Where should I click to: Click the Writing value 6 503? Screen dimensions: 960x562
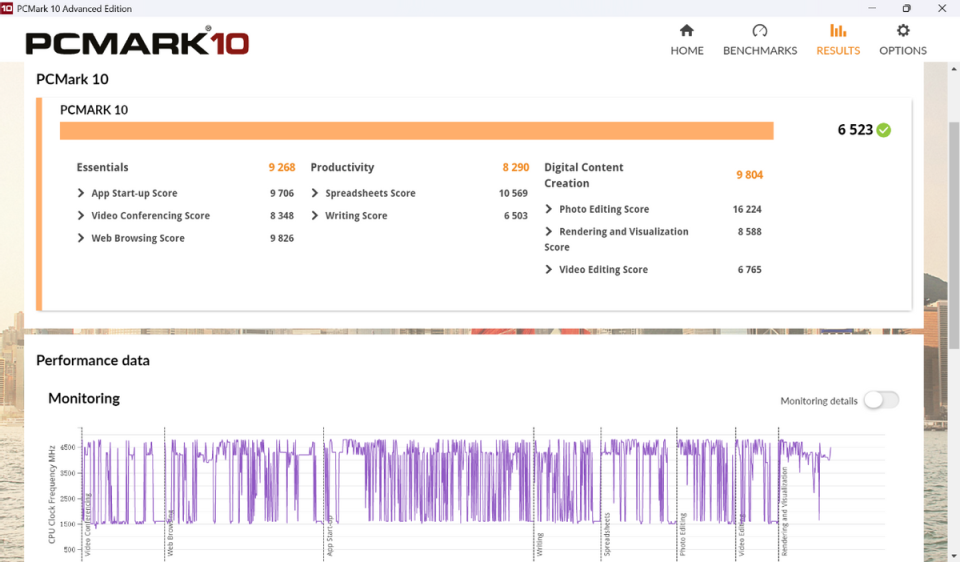516,215
